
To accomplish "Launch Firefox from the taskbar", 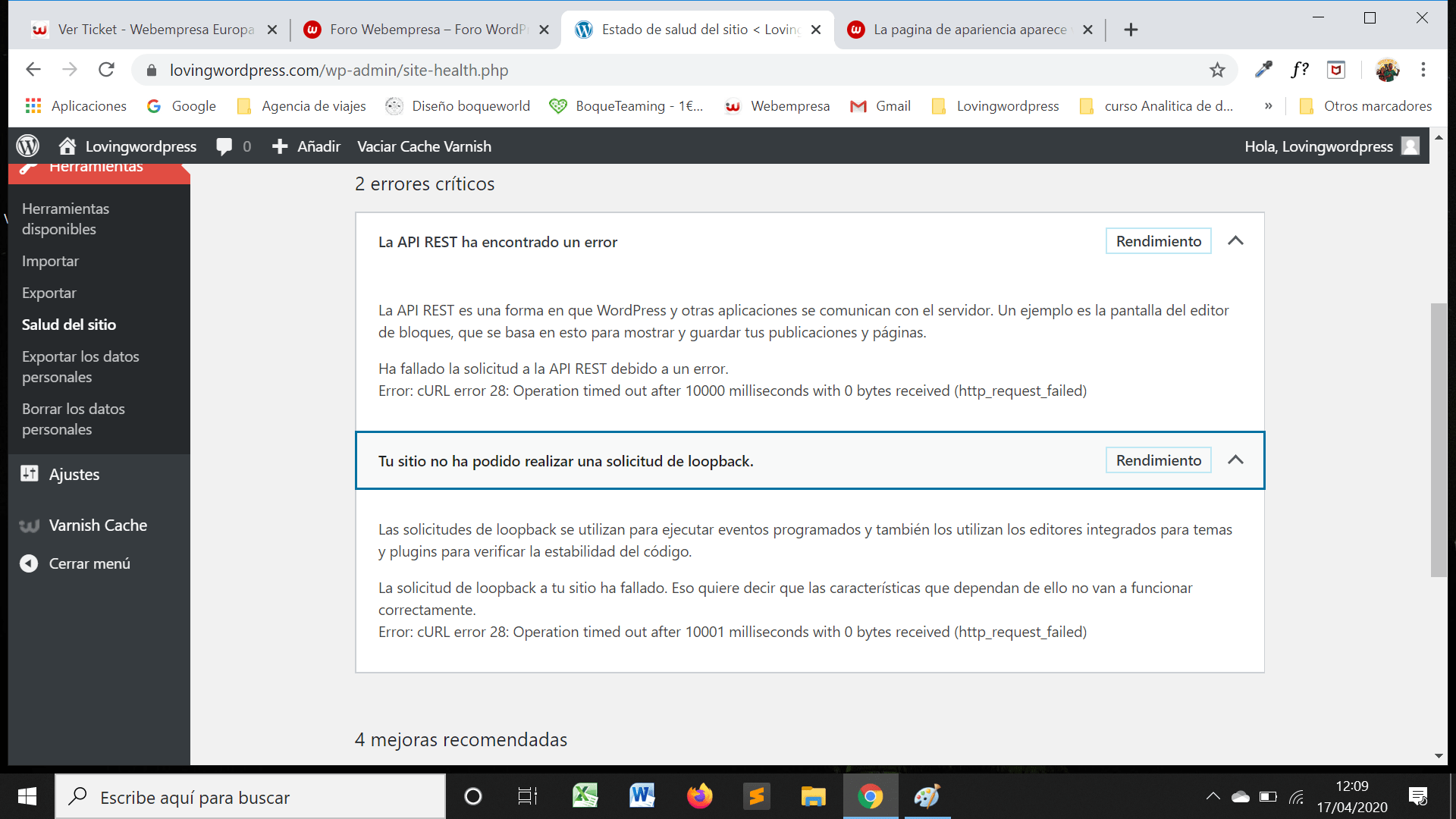I will [699, 796].
